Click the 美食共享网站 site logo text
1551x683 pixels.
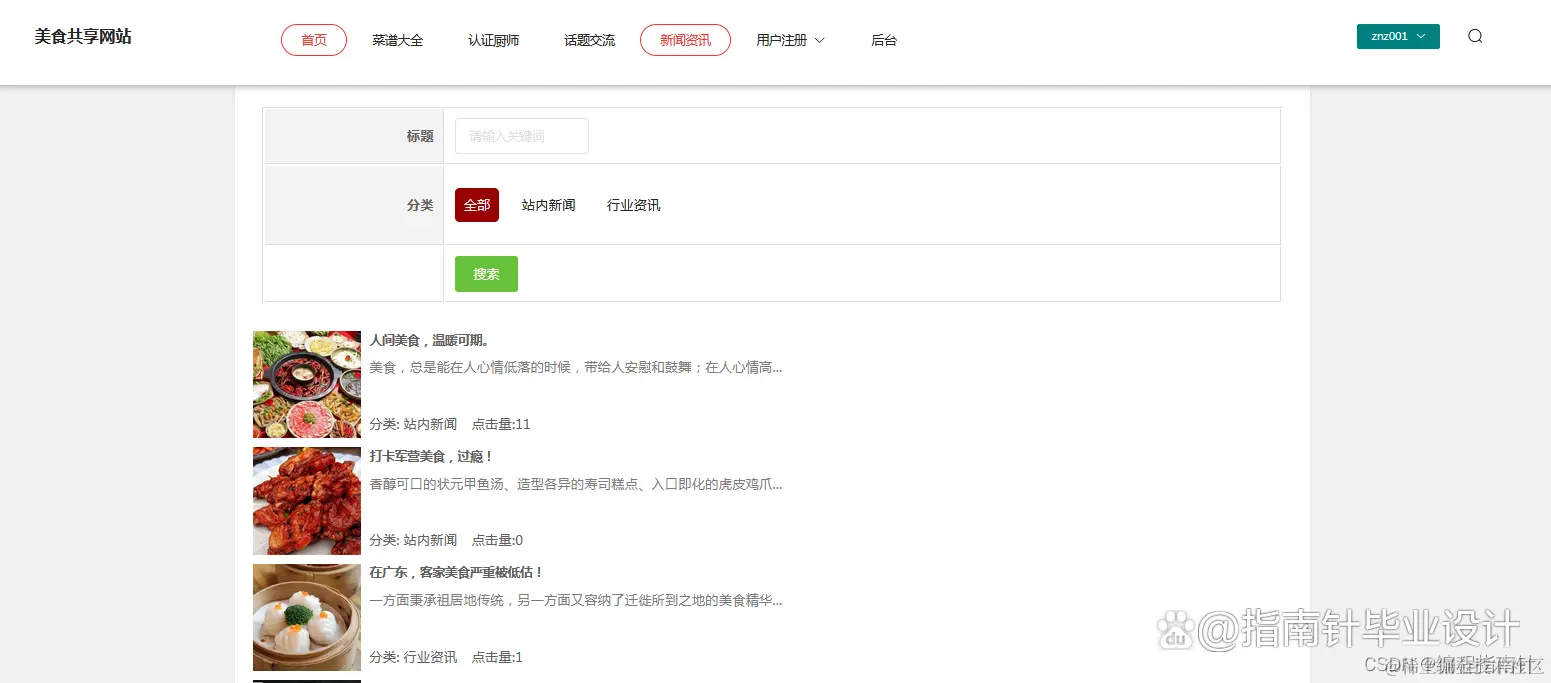(x=83, y=37)
